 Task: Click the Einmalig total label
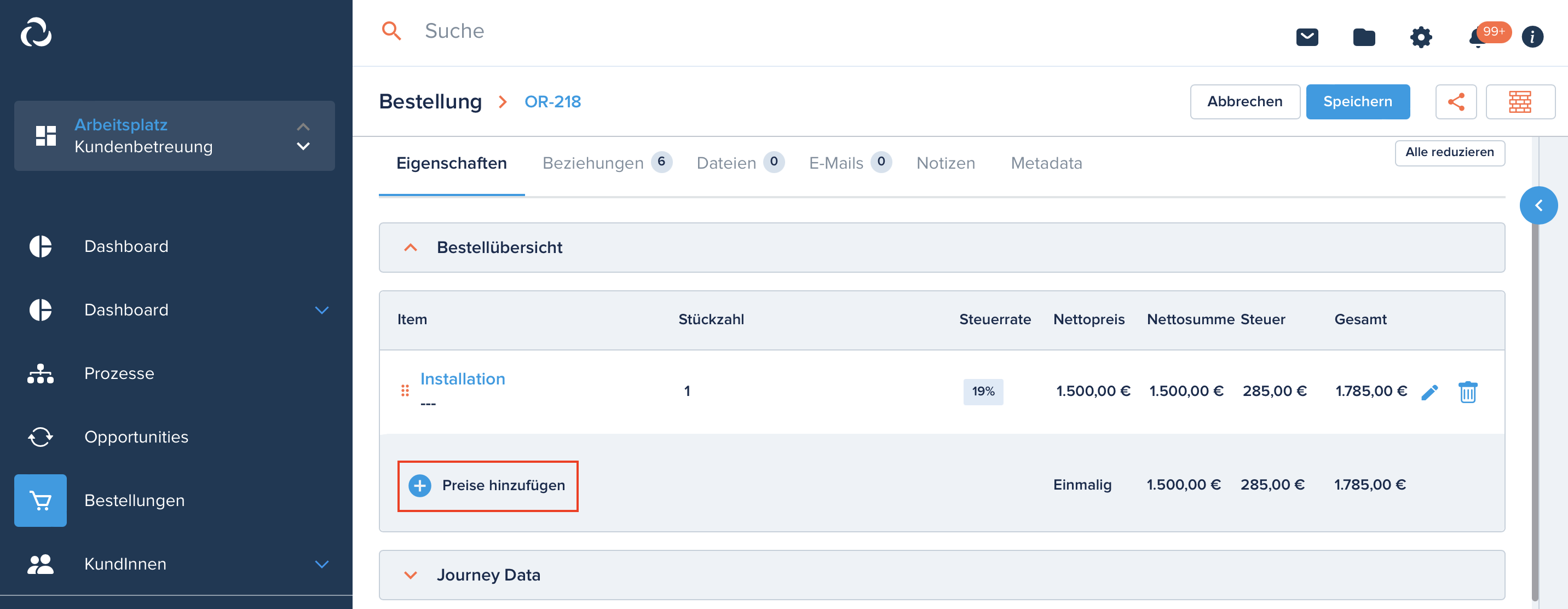coord(1082,485)
